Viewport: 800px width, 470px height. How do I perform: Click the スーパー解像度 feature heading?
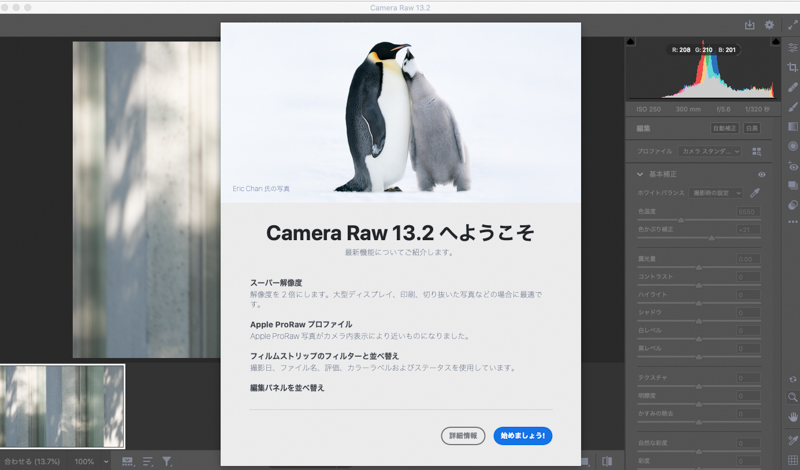click(x=276, y=283)
